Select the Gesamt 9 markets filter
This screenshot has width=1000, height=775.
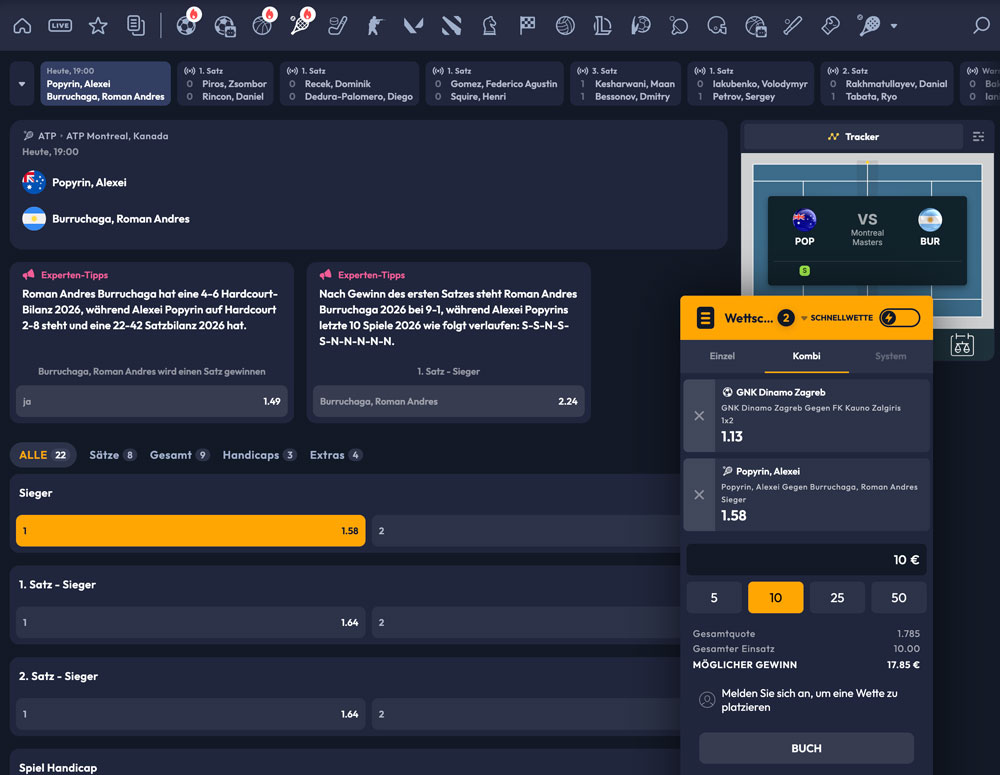click(179, 455)
